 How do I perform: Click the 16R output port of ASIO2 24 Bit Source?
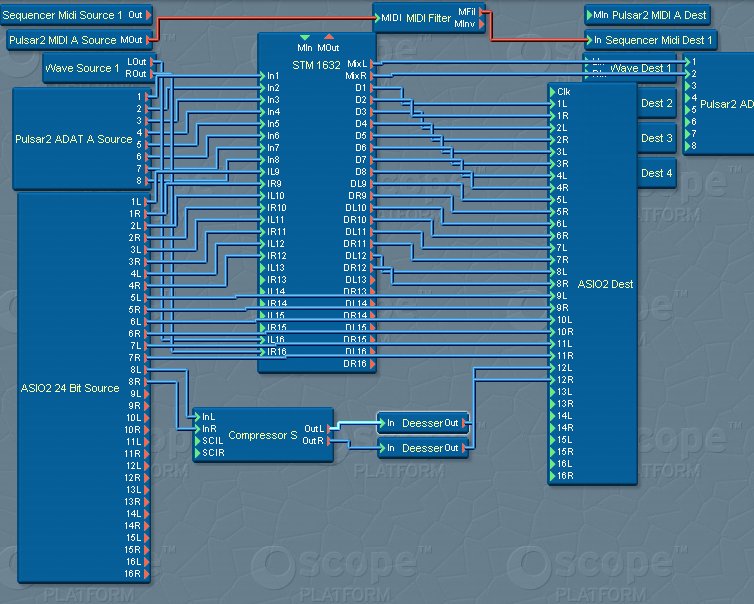[x=146, y=574]
